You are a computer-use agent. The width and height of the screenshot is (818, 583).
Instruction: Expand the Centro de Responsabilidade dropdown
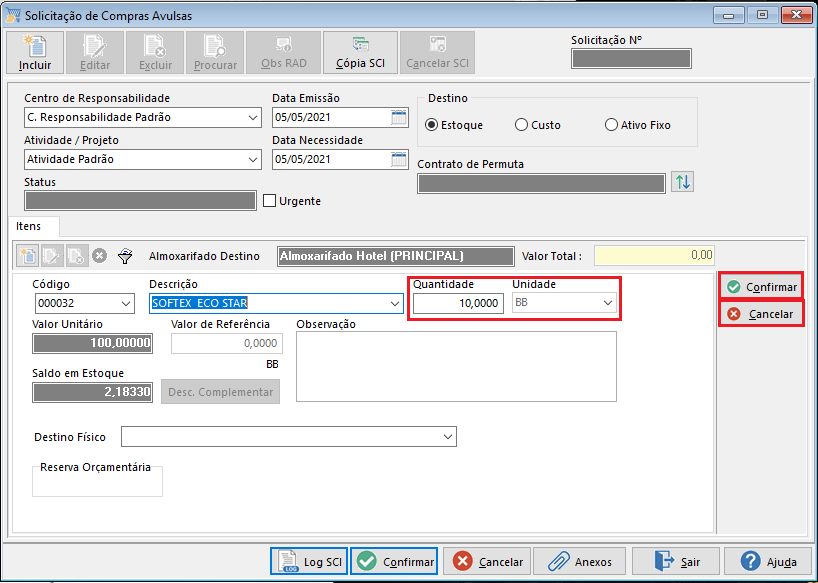(253, 118)
